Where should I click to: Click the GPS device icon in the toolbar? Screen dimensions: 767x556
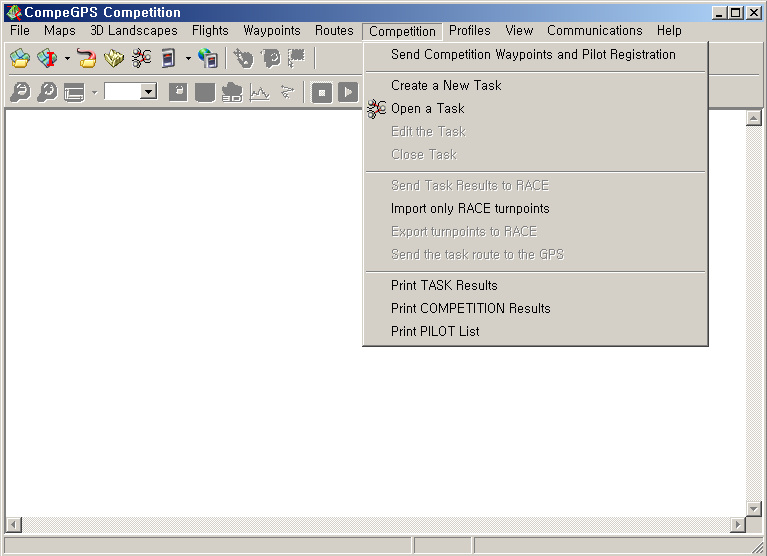tap(168, 58)
